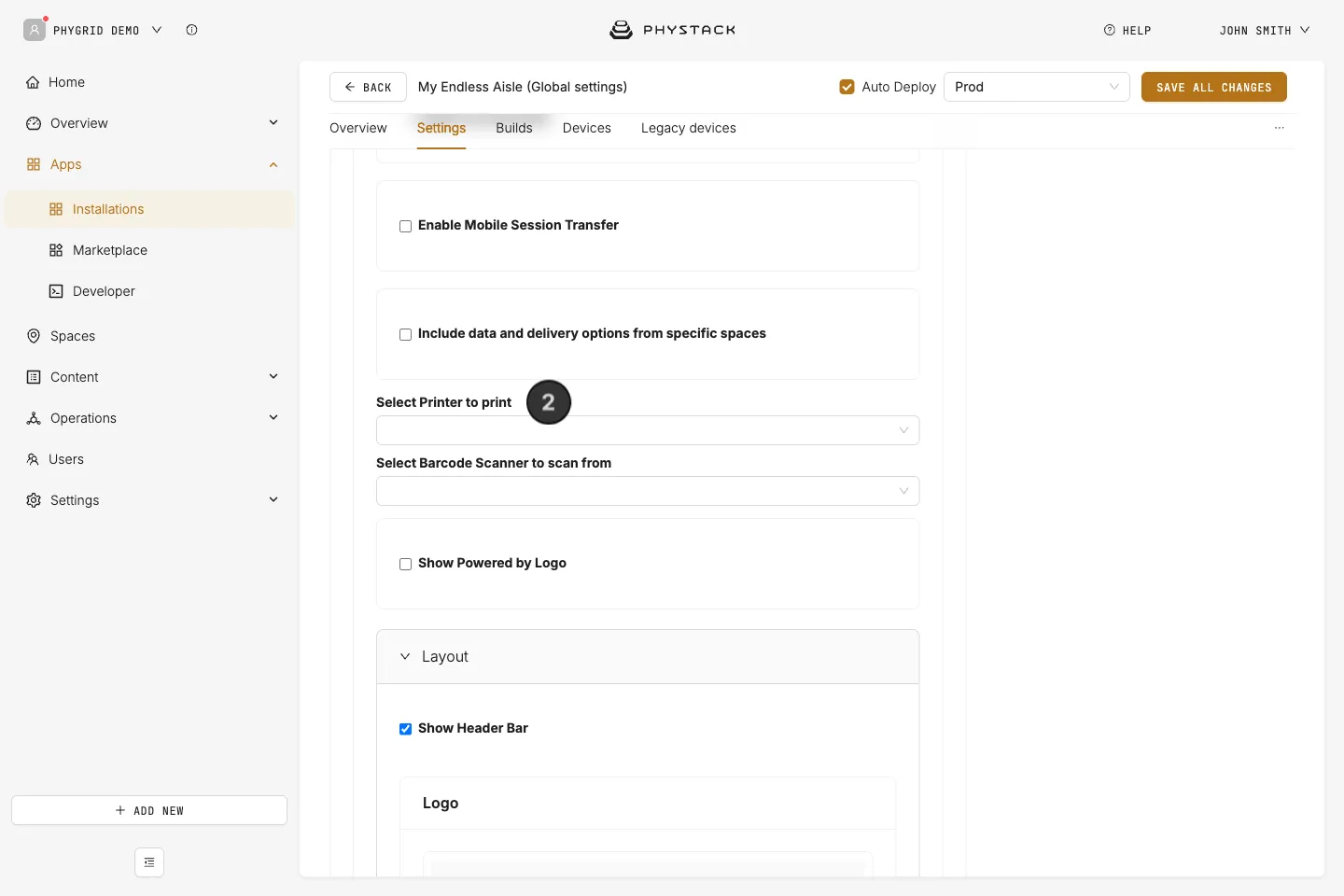Click the Add New button
Viewport: 1344px width, 896px height.
pyautogui.click(x=149, y=810)
